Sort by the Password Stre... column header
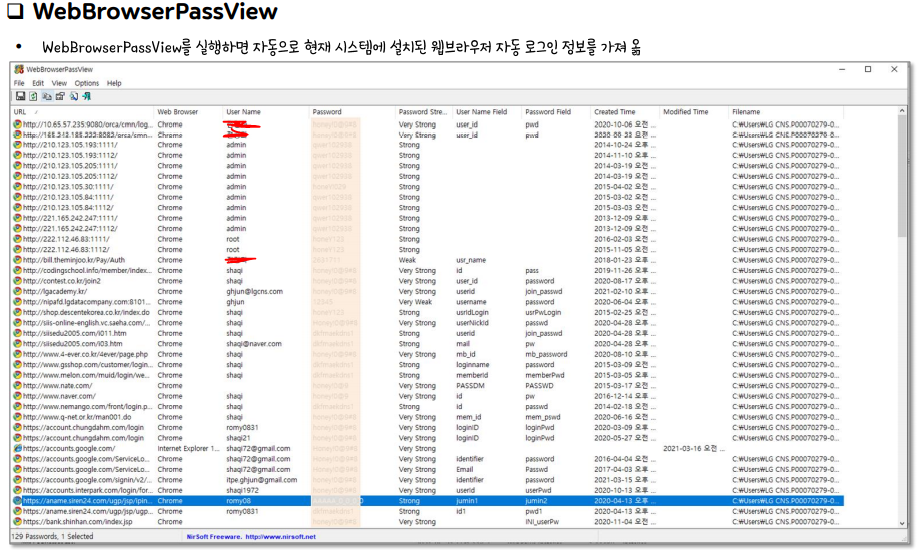 pos(423,112)
